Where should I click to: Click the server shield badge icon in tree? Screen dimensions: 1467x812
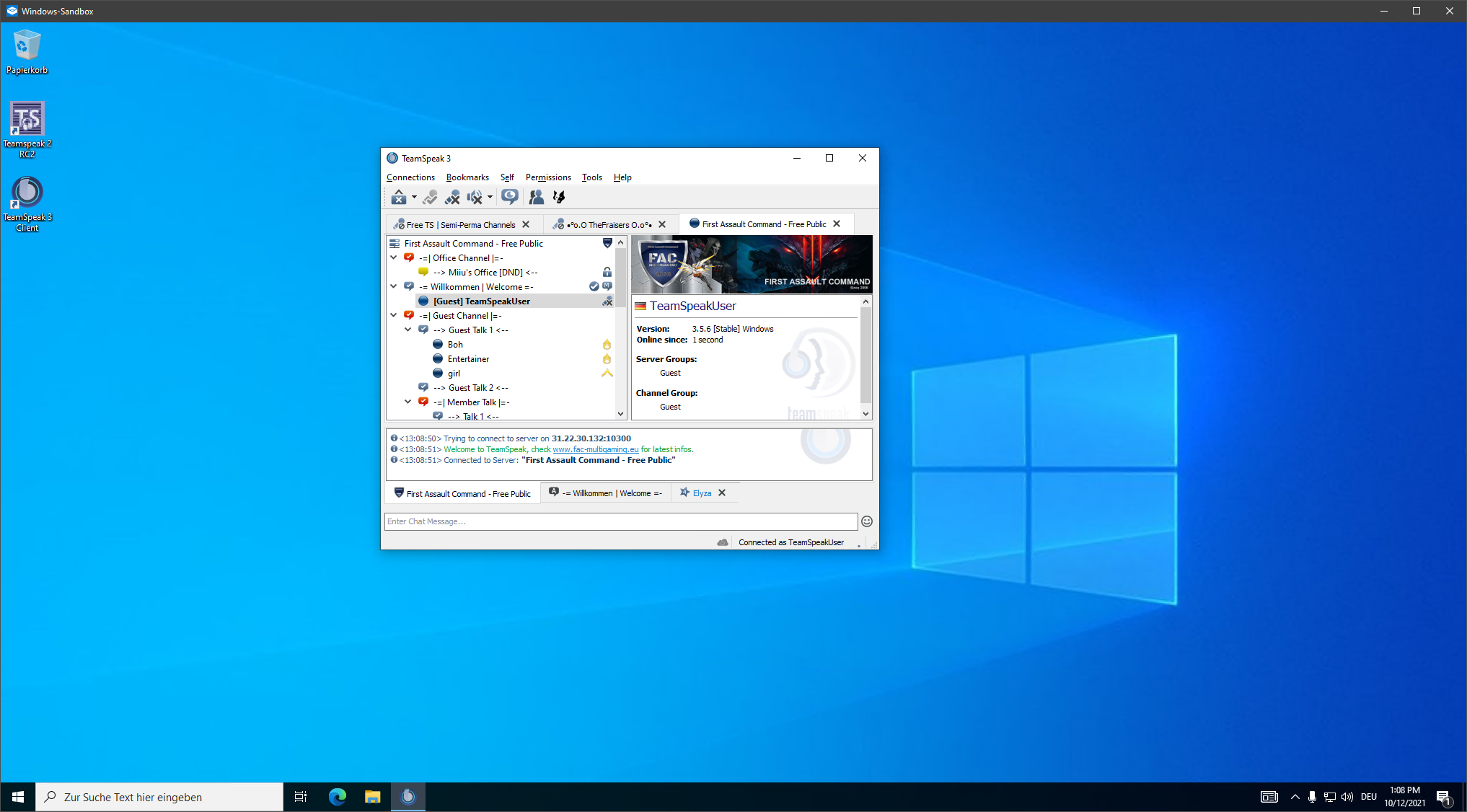coord(607,243)
